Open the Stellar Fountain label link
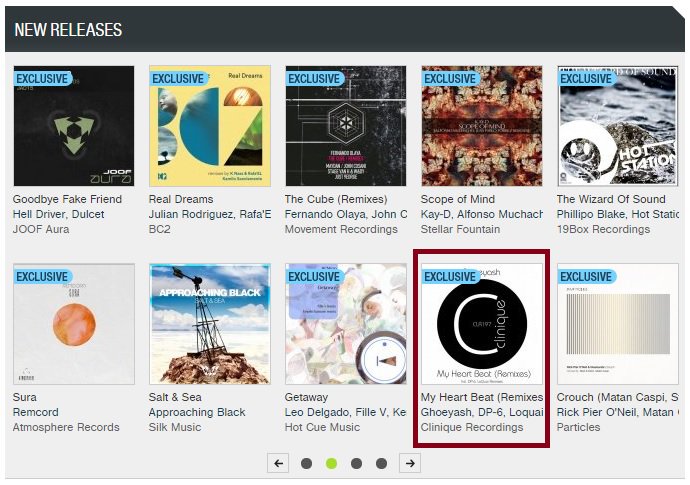 coord(460,229)
